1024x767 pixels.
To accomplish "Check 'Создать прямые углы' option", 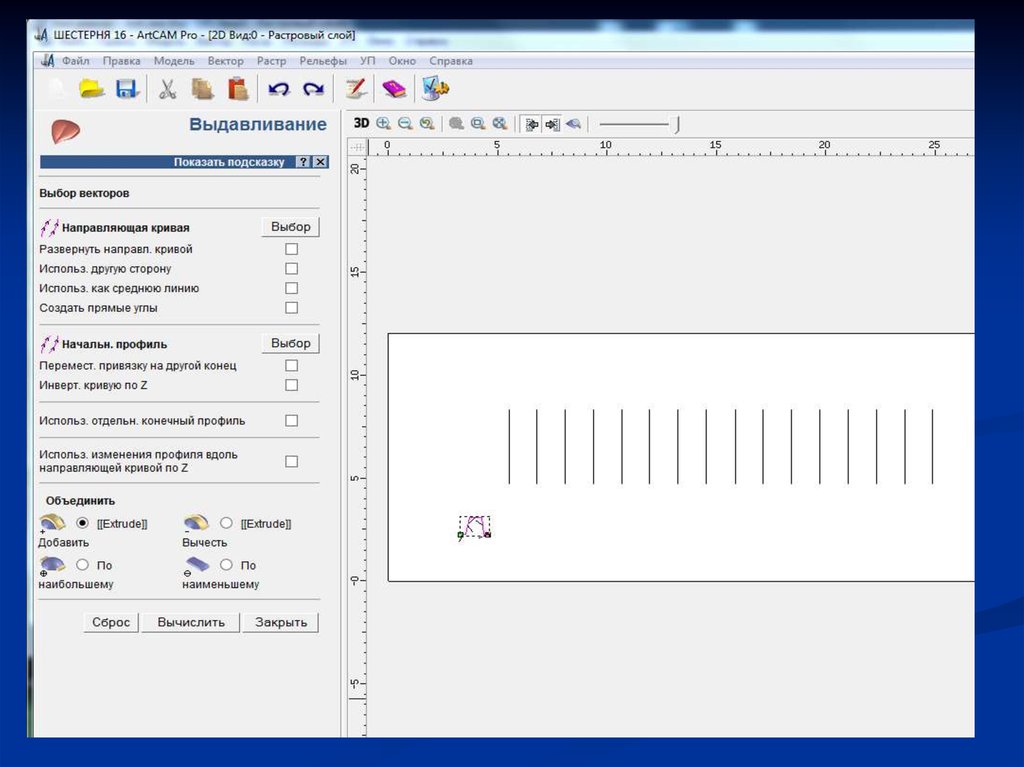I will point(291,308).
